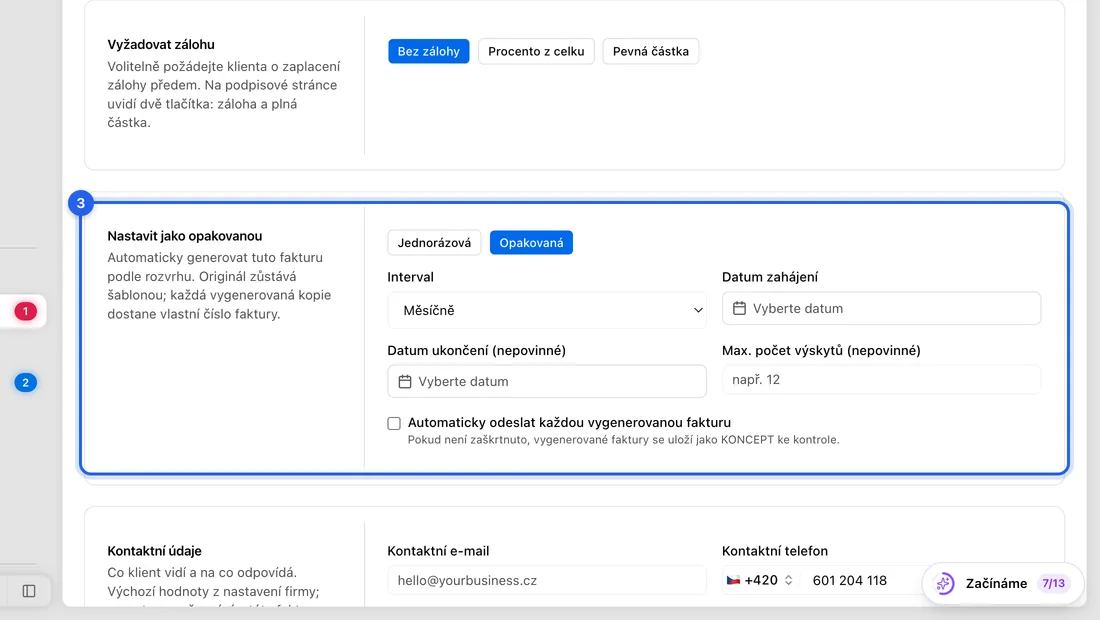Image resolution: width=1100 pixels, height=620 pixels.
Task: Open the Interval dropdown showing Měsíčně
Action: coord(546,310)
